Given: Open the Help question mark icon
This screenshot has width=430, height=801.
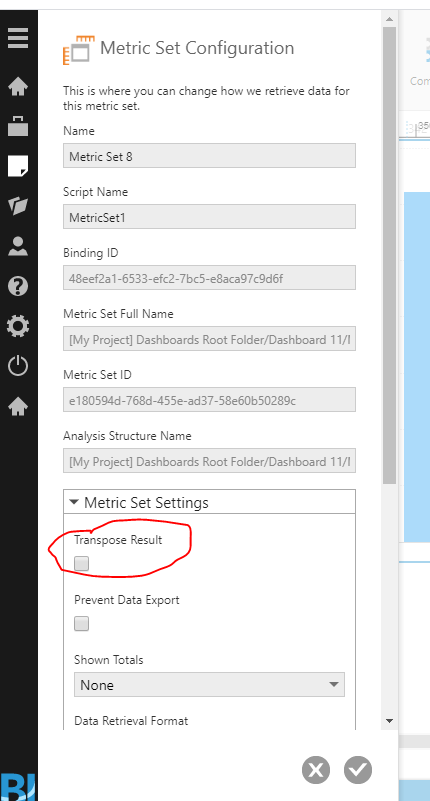Looking at the screenshot, I should [18, 286].
